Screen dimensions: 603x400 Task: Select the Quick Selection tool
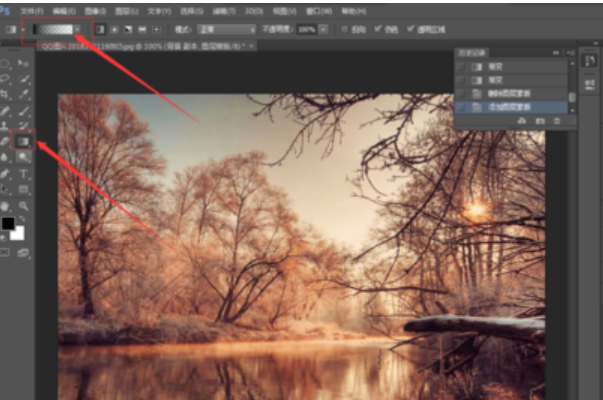point(24,79)
